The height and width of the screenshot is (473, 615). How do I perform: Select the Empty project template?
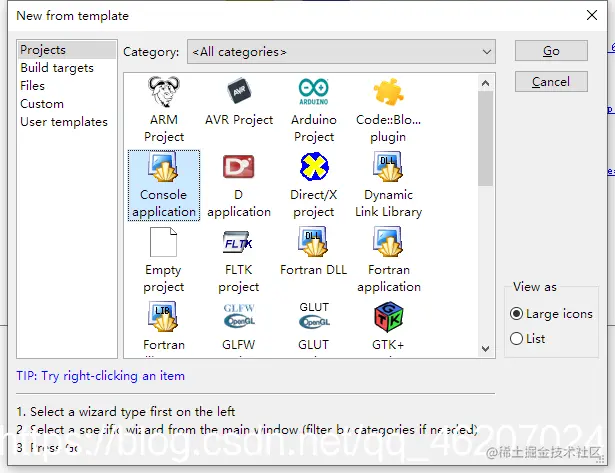[x=164, y=260]
